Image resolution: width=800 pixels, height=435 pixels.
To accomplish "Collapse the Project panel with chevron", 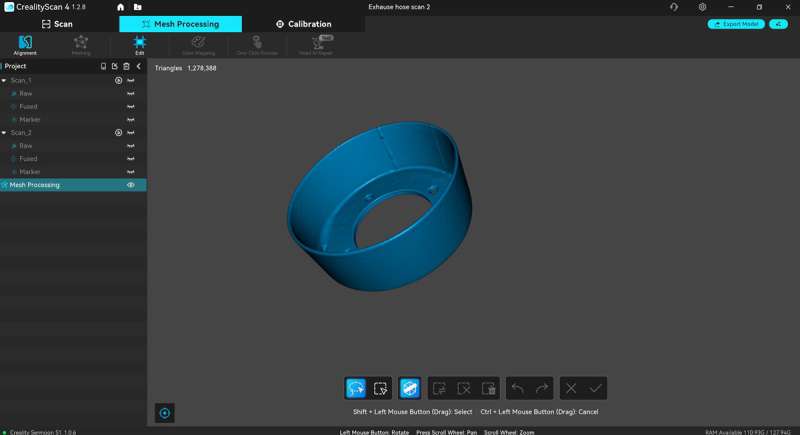I will (139, 66).
